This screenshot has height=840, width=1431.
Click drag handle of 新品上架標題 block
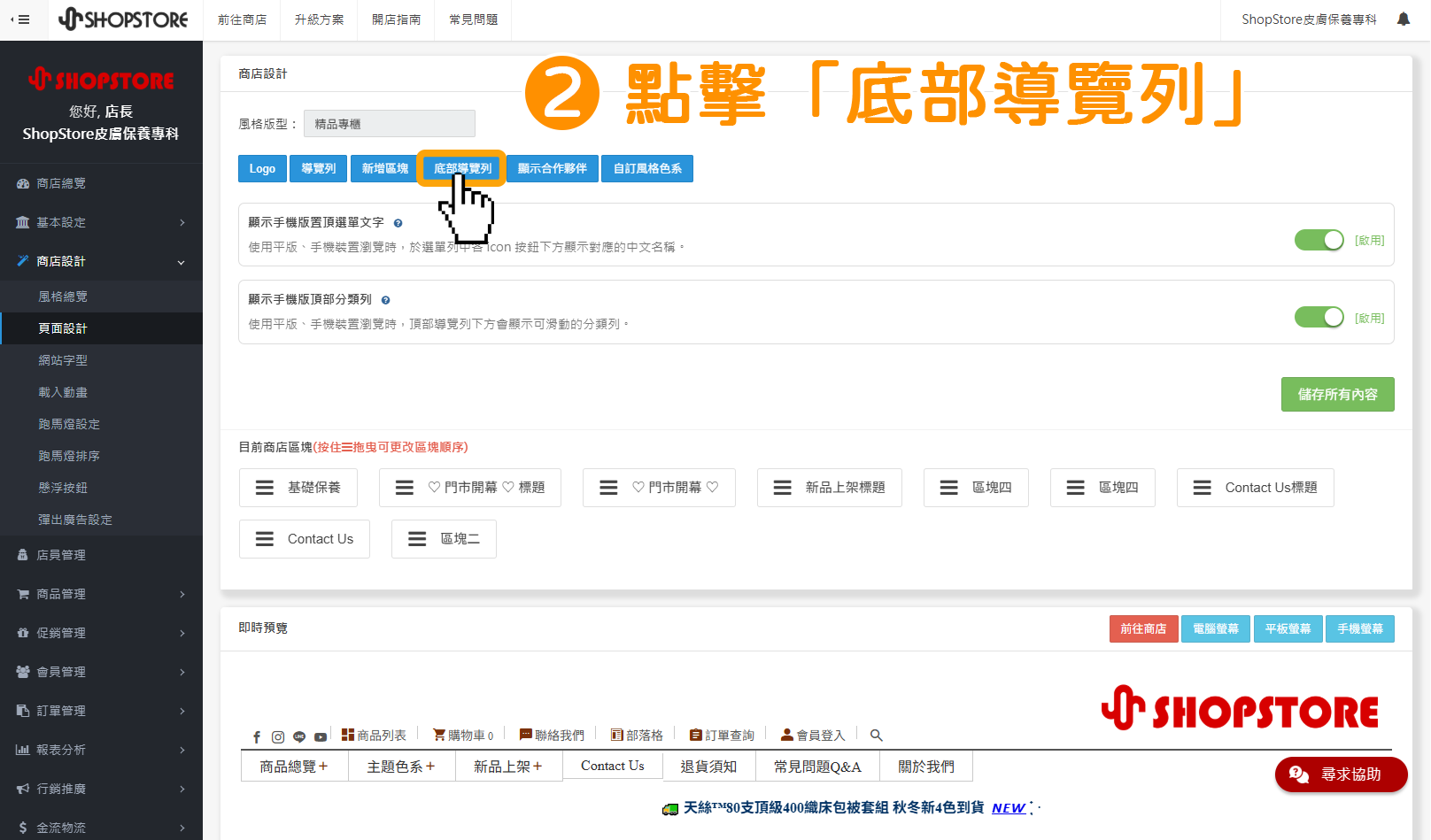(x=783, y=488)
